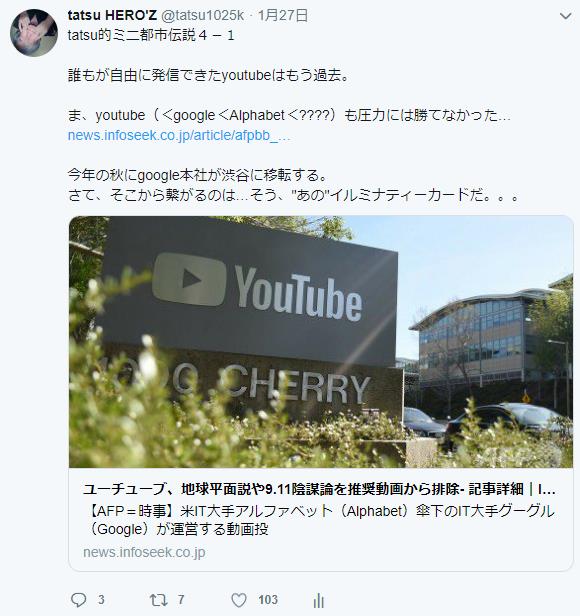
Task: Click the sentence 今年の秋にgoogle本社が渋谷に移転する
Action: coord(198,175)
